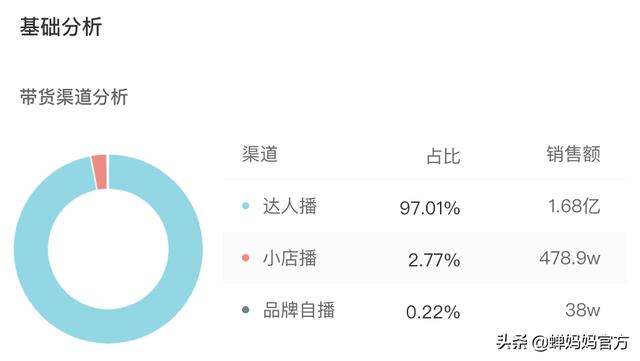Click the red dot beside 小店播
Screen dimensions: 640x361
(245, 258)
